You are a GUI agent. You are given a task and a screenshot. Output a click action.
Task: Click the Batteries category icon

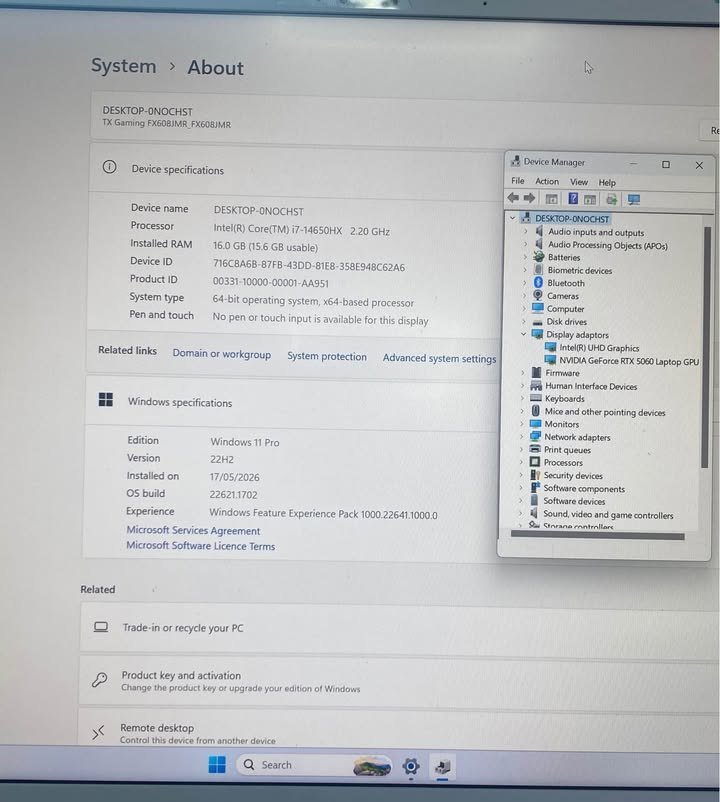[538, 257]
